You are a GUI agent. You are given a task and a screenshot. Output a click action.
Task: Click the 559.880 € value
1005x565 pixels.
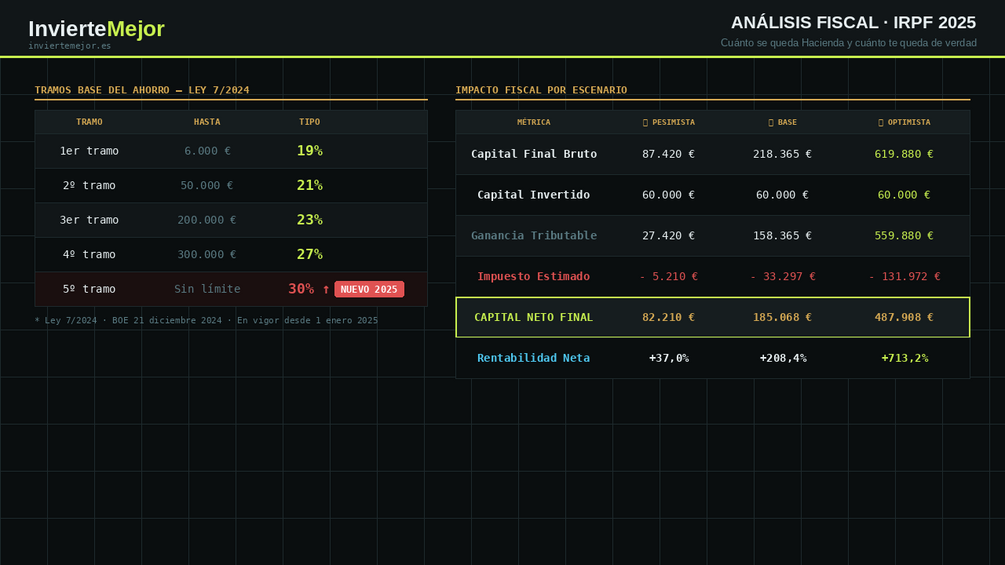(904, 236)
